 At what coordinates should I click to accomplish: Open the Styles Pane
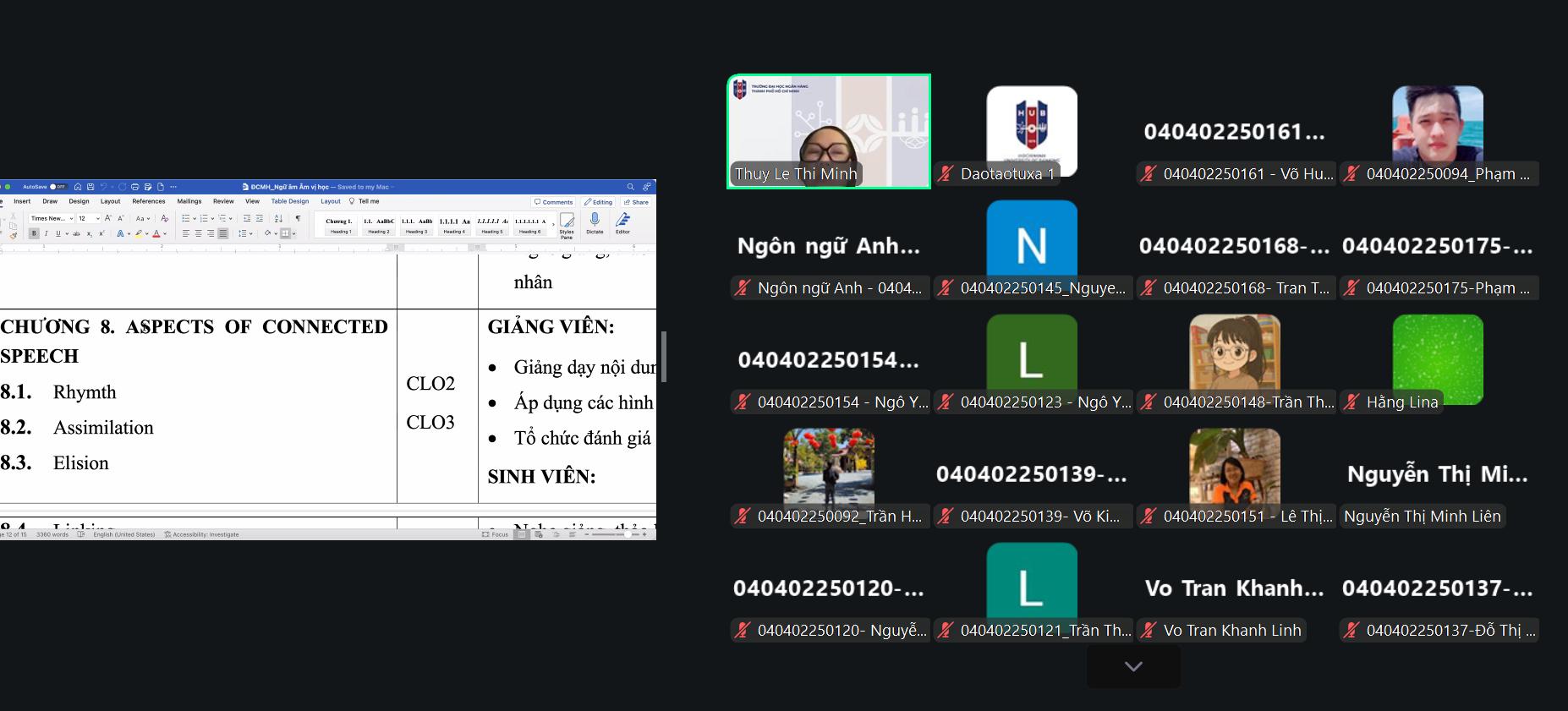[567, 226]
